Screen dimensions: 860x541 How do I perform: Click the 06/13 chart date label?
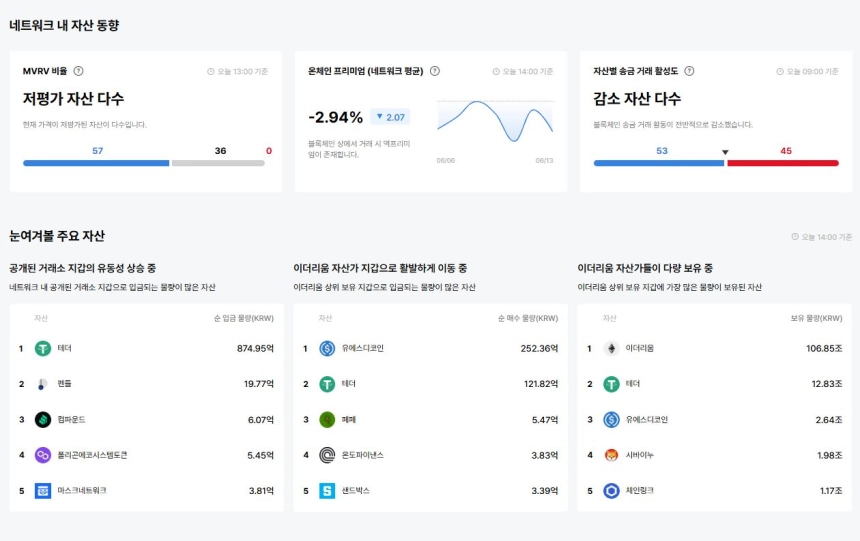pos(544,161)
